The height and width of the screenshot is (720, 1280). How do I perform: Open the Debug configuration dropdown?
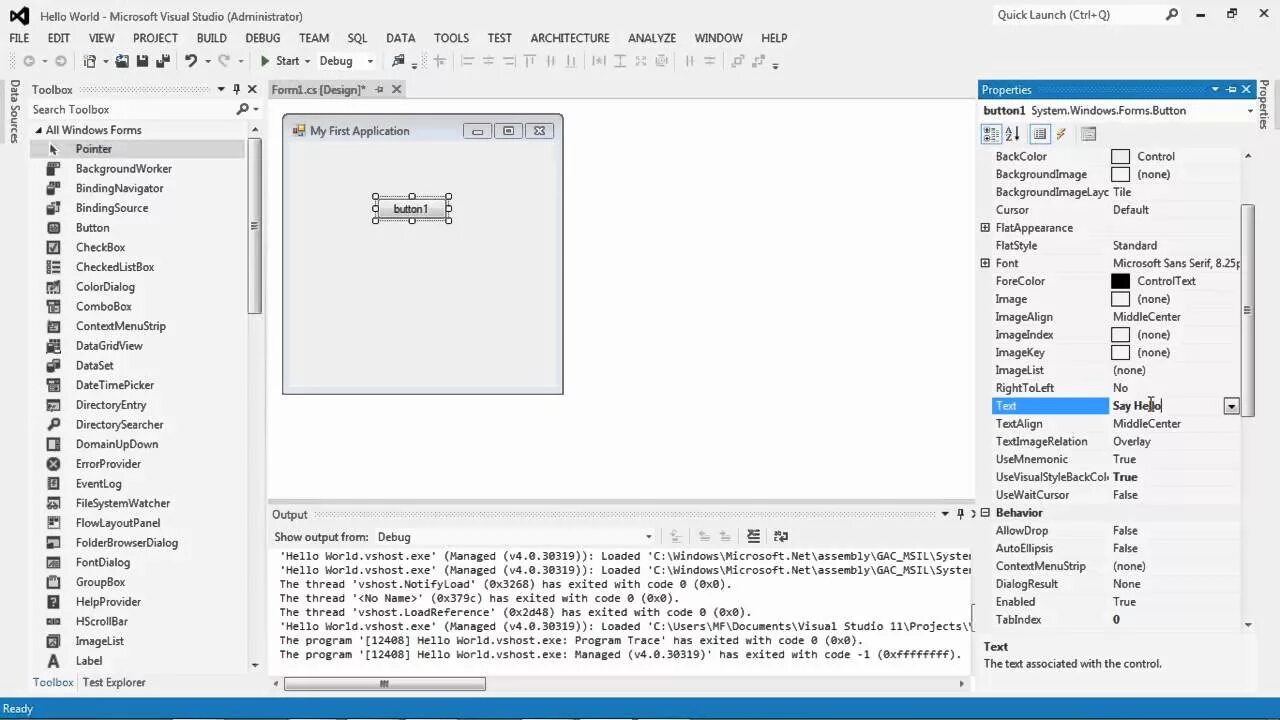(369, 61)
